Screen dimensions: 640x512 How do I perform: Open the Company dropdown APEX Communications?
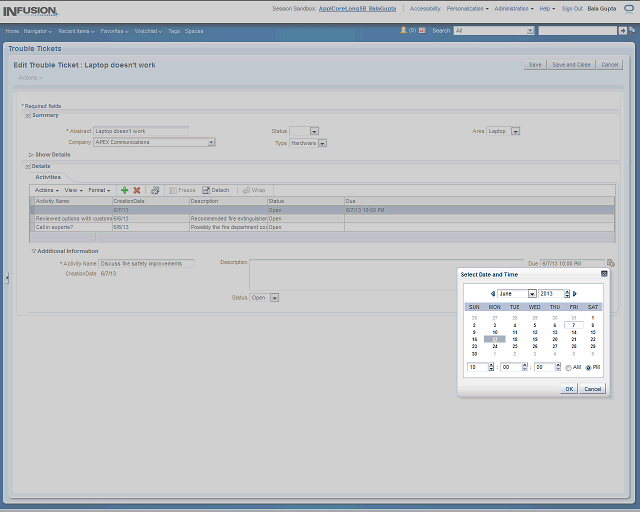(211, 142)
